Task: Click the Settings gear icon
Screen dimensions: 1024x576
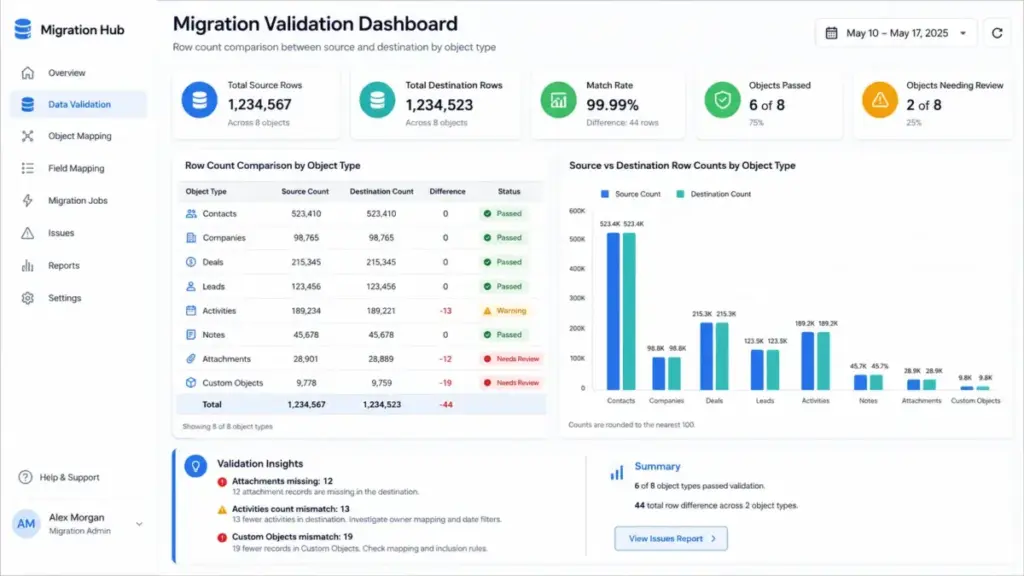Action: 27,298
